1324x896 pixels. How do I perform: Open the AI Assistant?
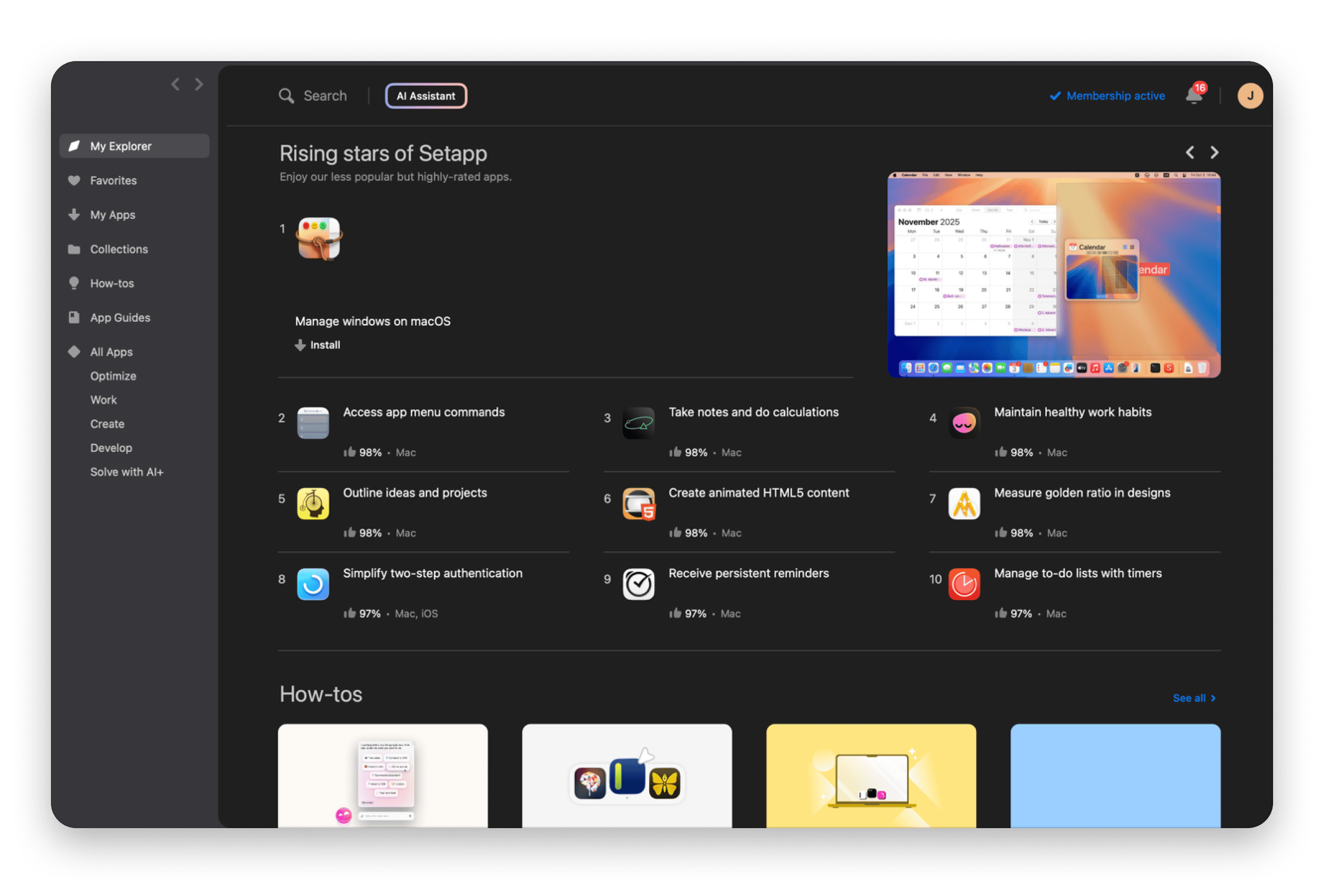(x=425, y=96)
